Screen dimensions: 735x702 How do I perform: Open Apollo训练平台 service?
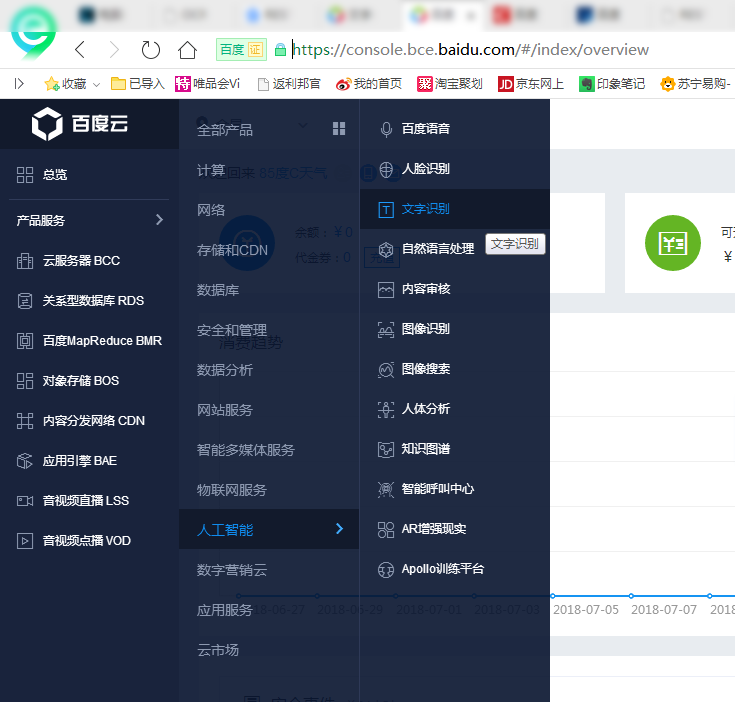click(455, 569)
